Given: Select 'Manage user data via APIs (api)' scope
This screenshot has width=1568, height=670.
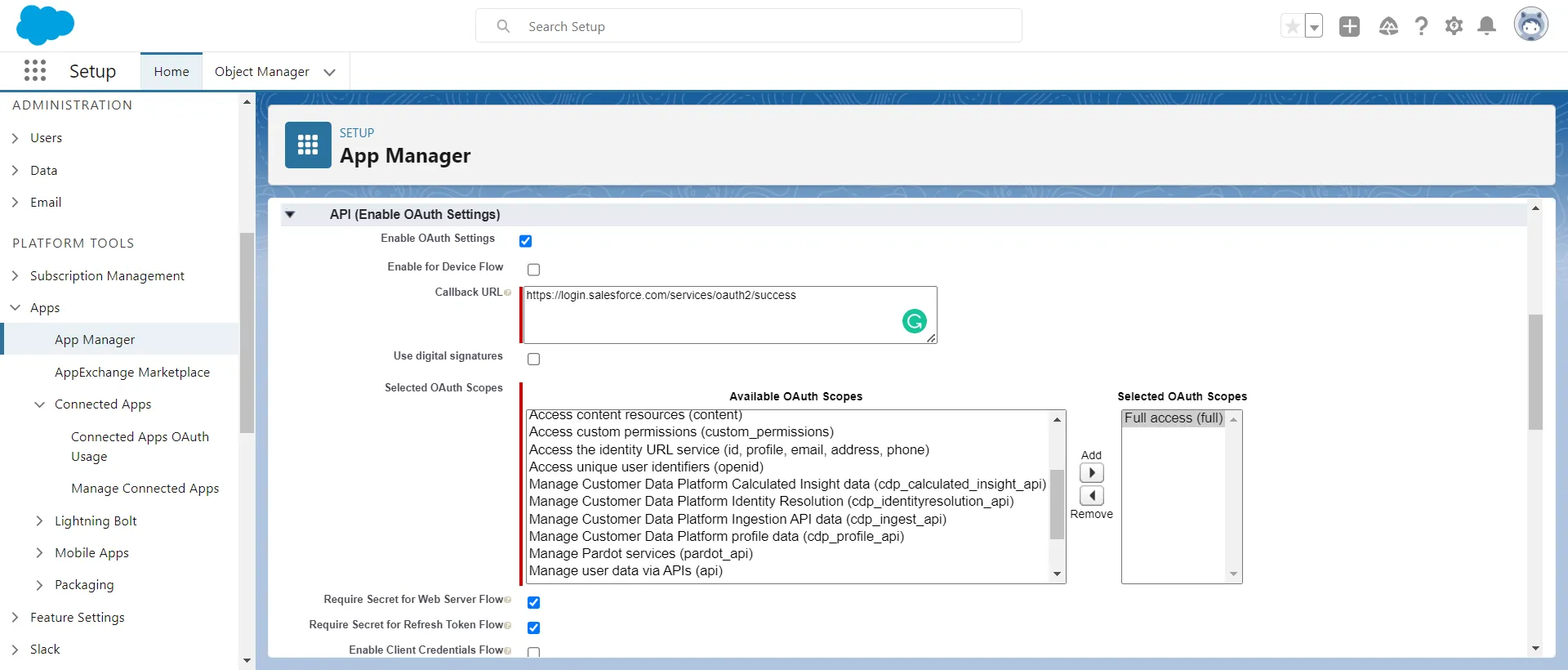Looking at the screenshot, I should click(626, 571).
